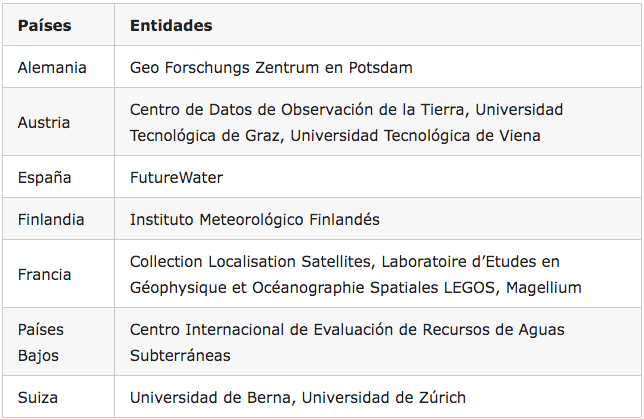The width and height of the screenshot is (644, 419).
Task: Select the Finlandia country cell
Action: click(x=51, y=219)
